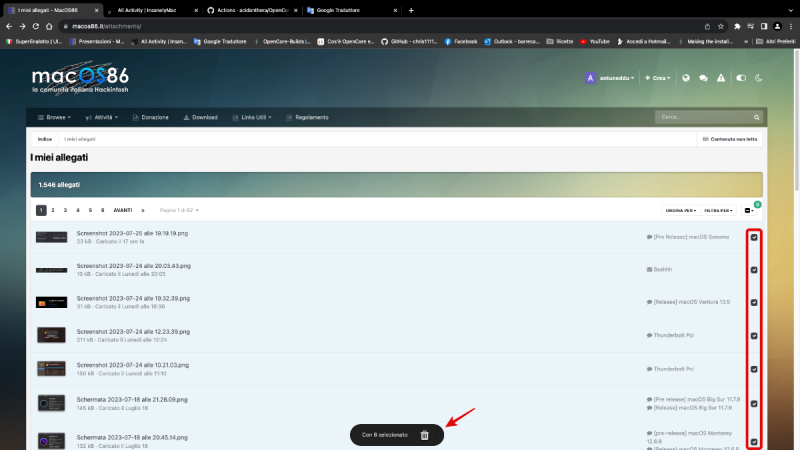Image resolution: width=800 pixels, height=450 pixels.
Task: Open the Donazione menu item
Action: pyautogui.click(x=151, y=117)
